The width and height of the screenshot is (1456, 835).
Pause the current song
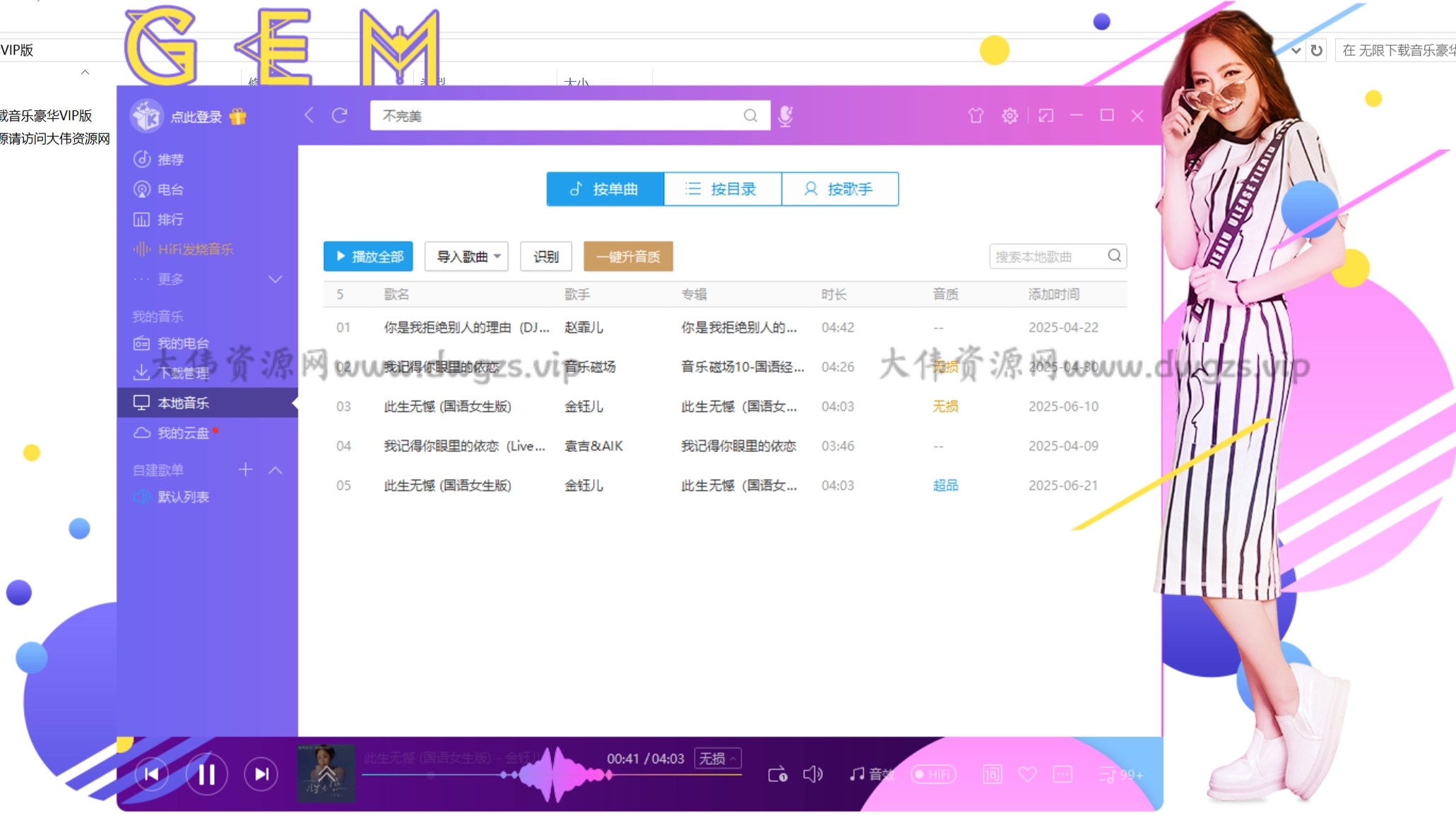[x=206, y=774]
